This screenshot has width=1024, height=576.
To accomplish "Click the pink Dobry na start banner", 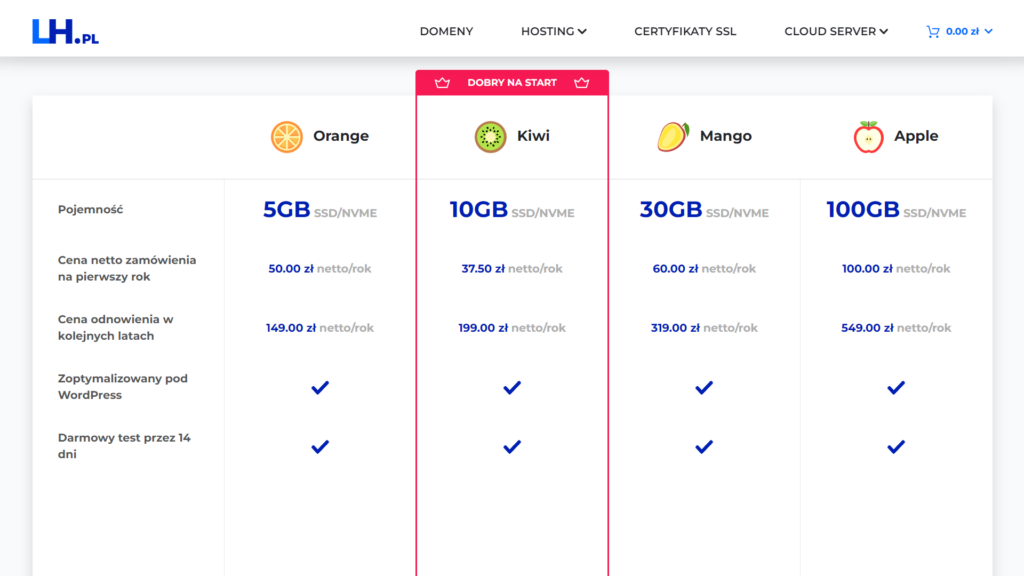I will tap(512, 83).
